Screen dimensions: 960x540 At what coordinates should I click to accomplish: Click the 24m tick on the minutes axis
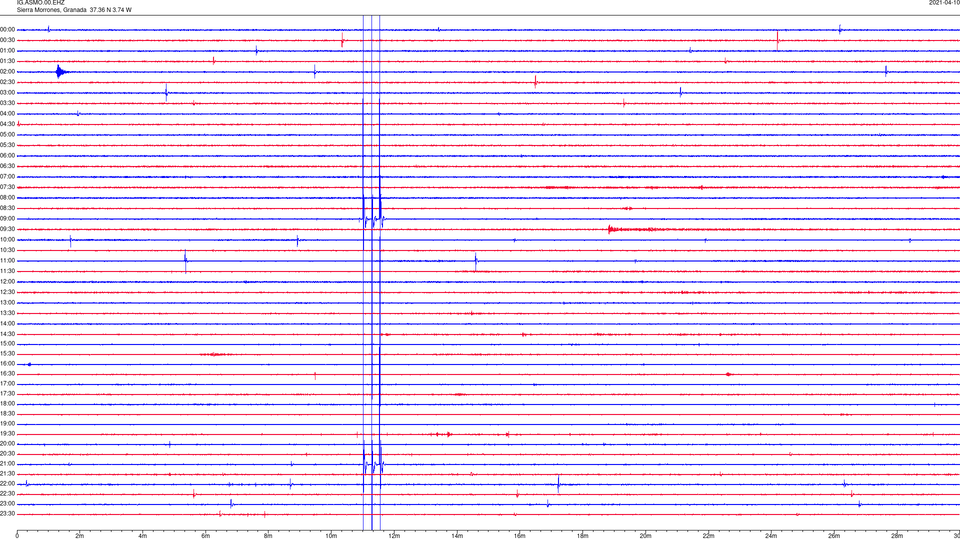(771, 536)
